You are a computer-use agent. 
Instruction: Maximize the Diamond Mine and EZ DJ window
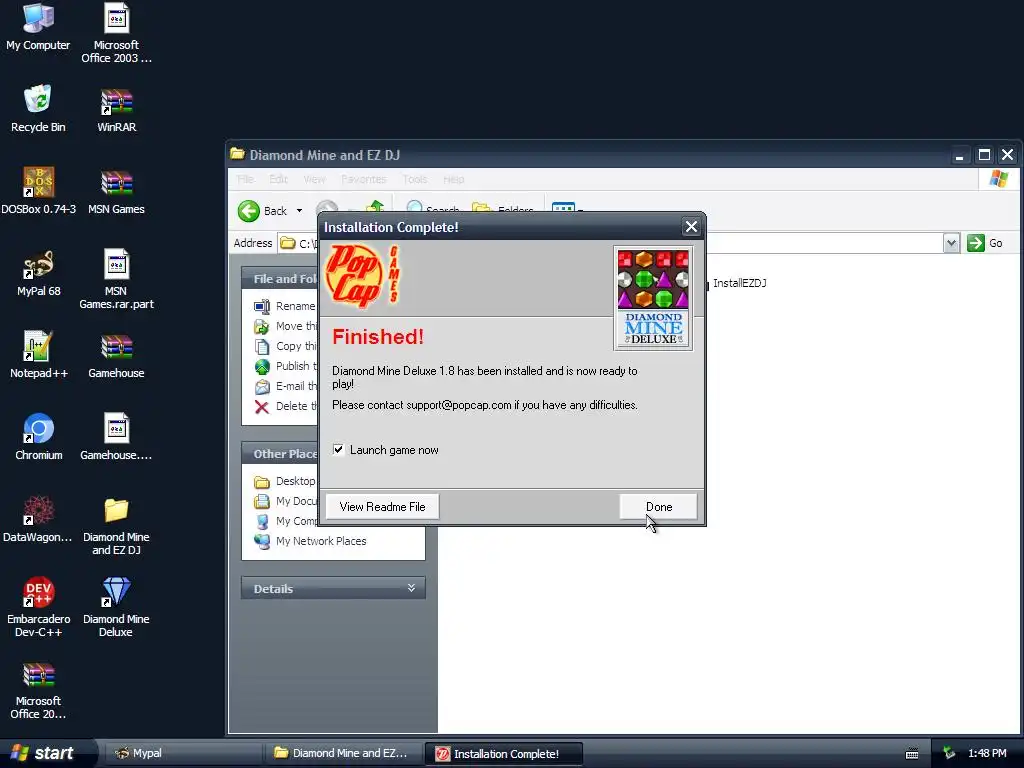click(x=984, y=155)
